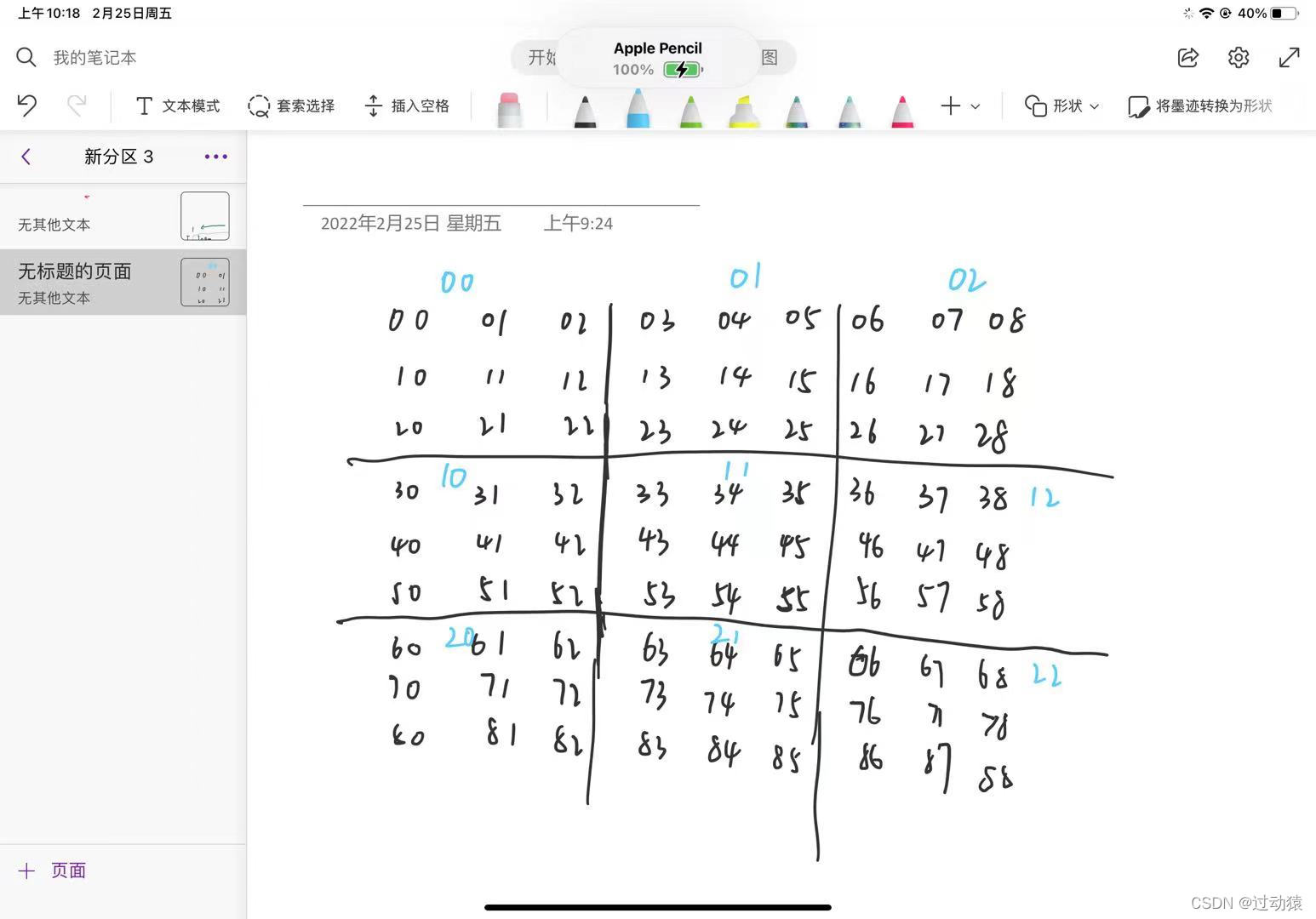Switch to 文本模式 text mode
This screenshot has width=1316, height=919.
click(178, 106)
